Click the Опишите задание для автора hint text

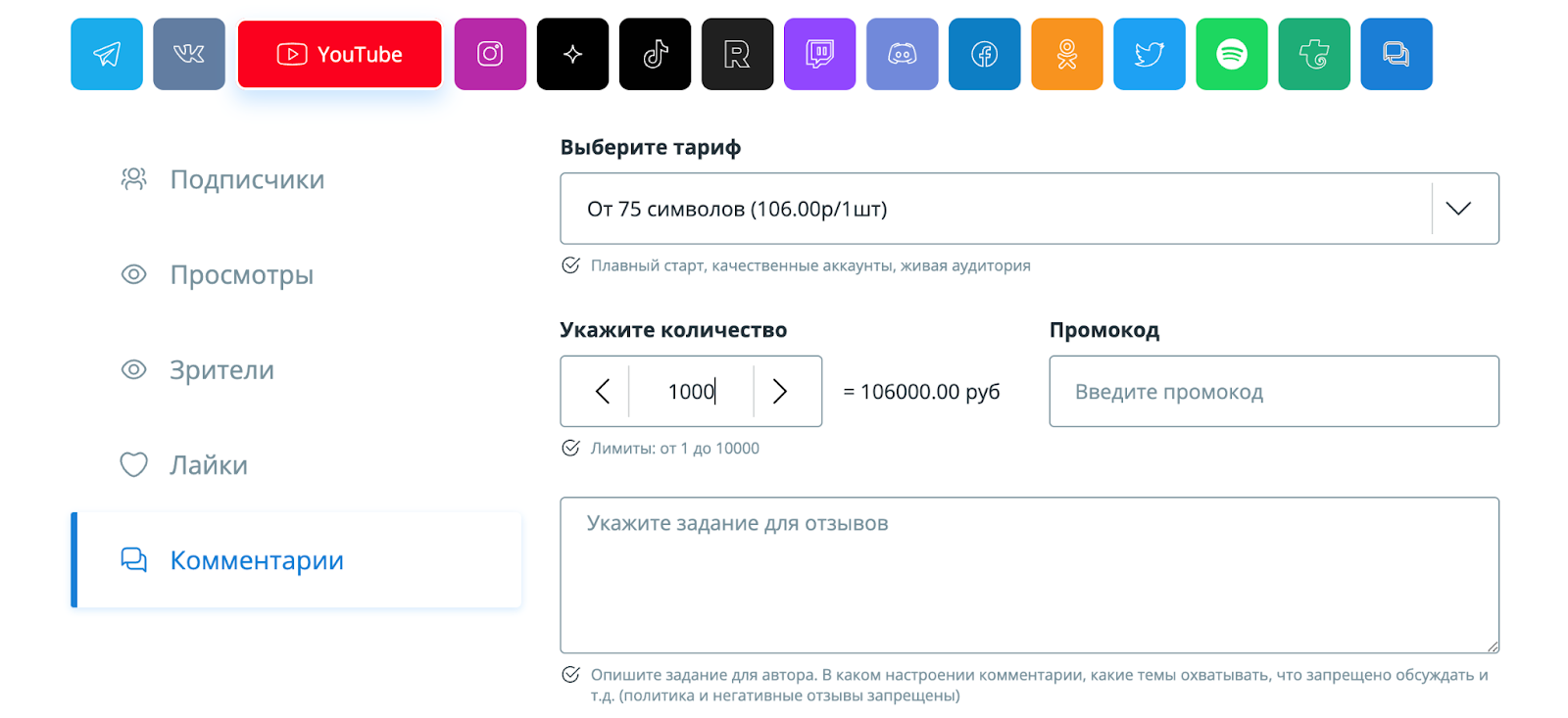[x=1040, y=685]
